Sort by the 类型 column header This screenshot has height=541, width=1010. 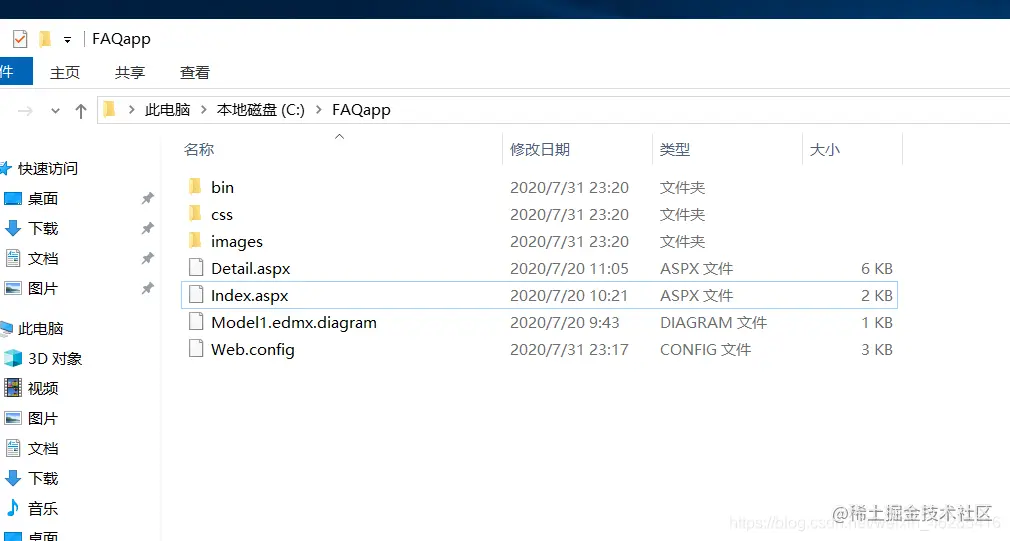tap(675, 149)
